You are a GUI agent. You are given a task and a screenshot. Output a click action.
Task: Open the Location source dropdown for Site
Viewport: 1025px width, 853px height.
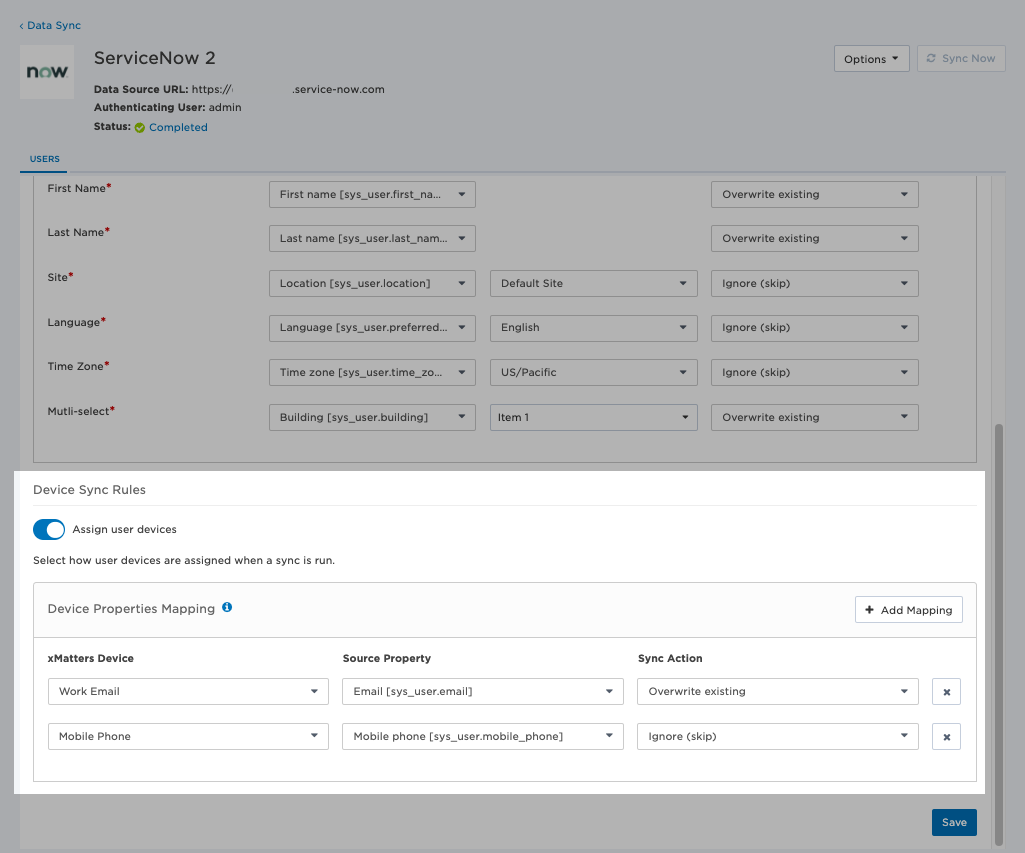(372, 284)
